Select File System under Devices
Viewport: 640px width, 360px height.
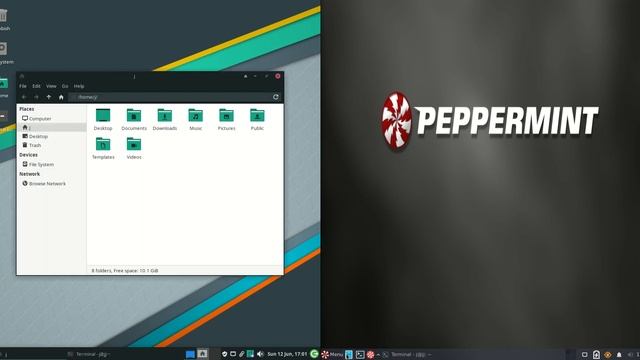click(x=52, y=164)
